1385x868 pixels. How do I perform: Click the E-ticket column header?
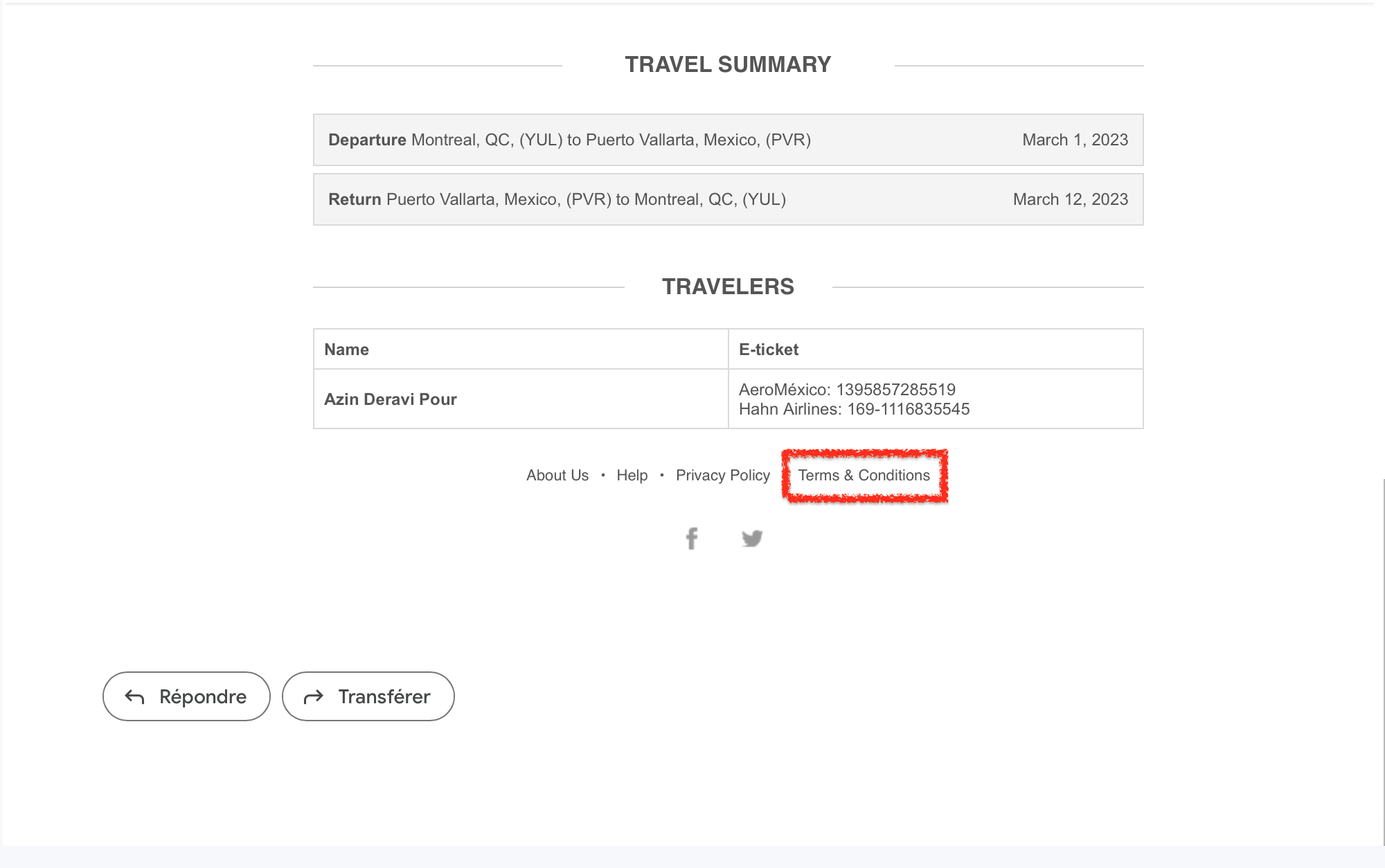(769, 349)
